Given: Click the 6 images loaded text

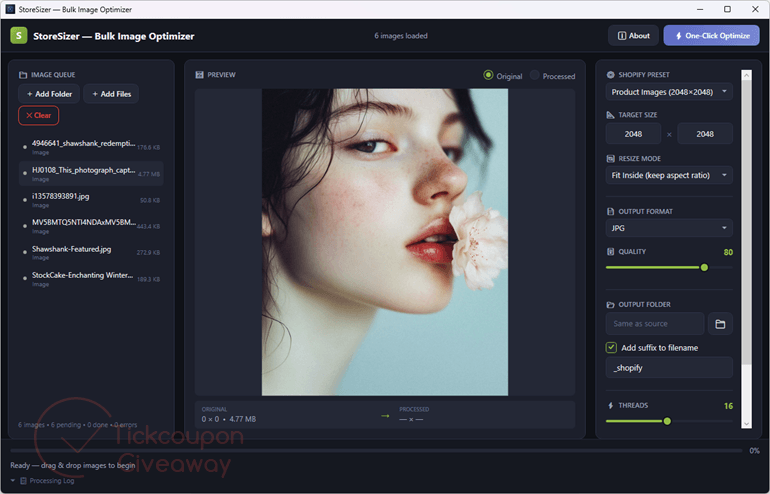Looking at the screenshot, I should pyautogui.click(x=401, y=36).
